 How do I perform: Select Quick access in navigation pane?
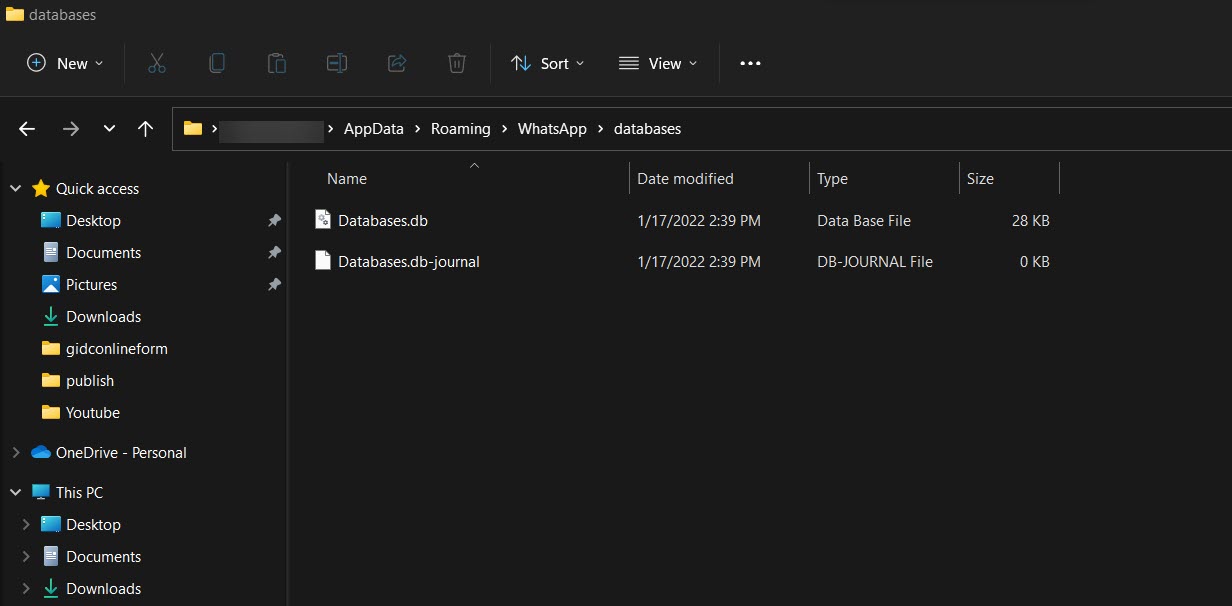pyautogui.click(x=97, y=188)
